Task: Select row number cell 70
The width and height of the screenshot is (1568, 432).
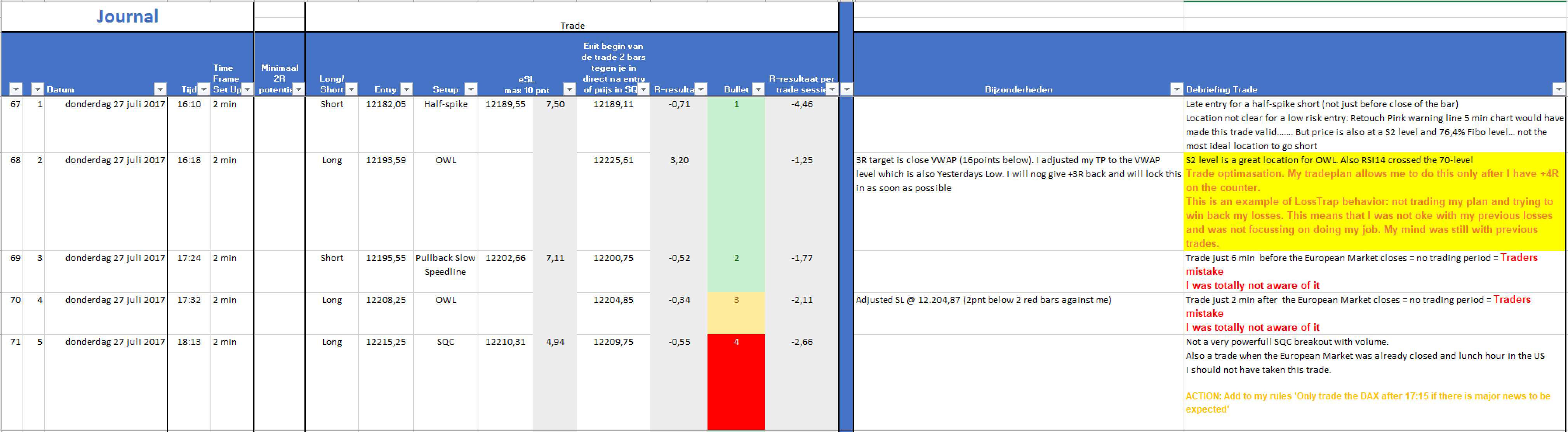Action: 12,314
